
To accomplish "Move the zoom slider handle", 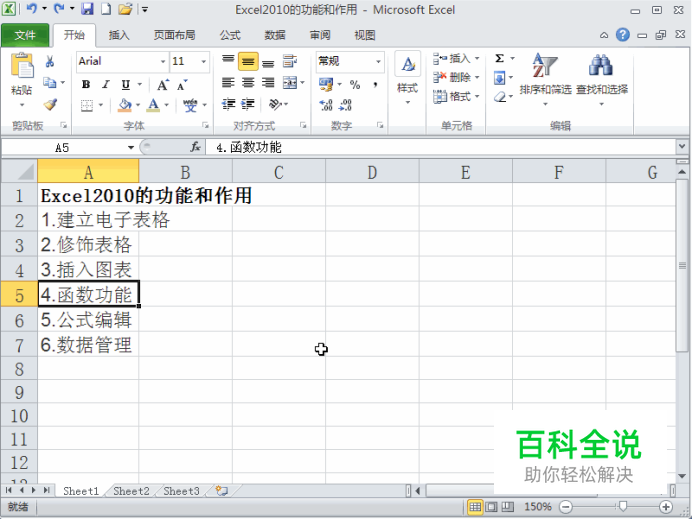I will click(x=623, y=507).
